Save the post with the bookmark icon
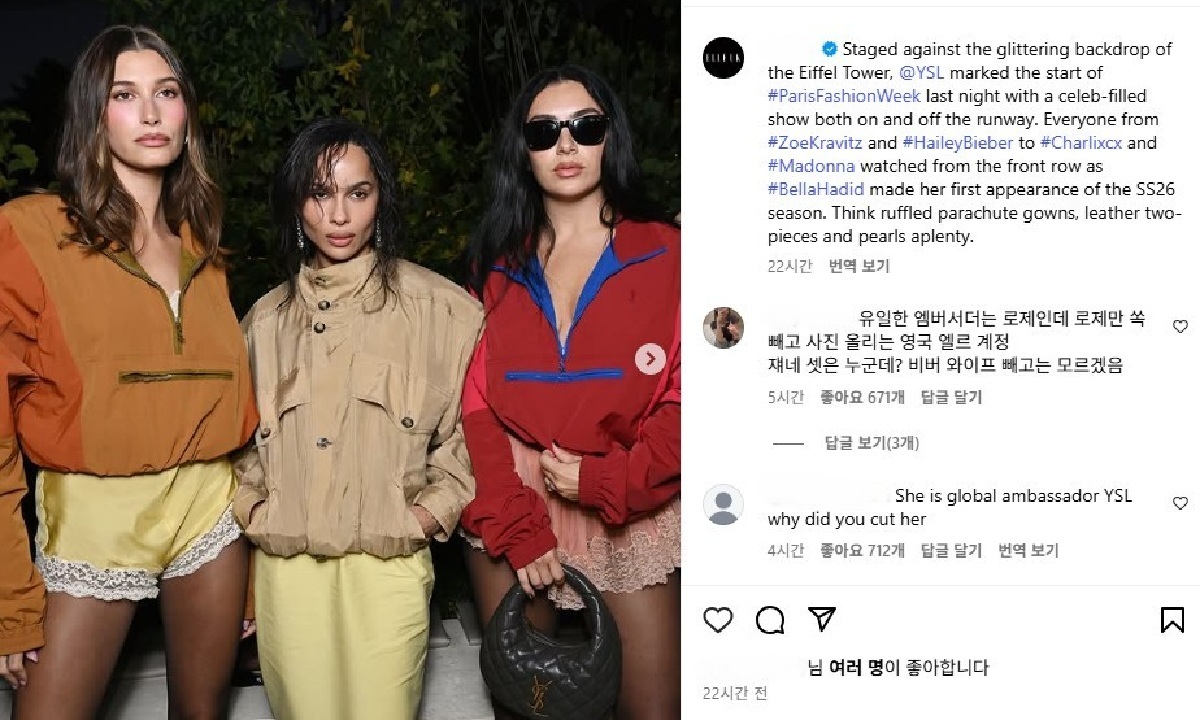Viewport: 1200px width, 720px height. 1172,620
